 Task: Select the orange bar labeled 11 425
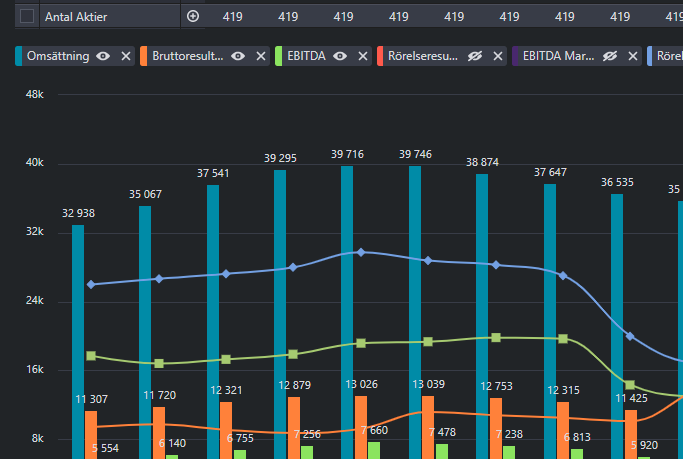coord(631,434)
